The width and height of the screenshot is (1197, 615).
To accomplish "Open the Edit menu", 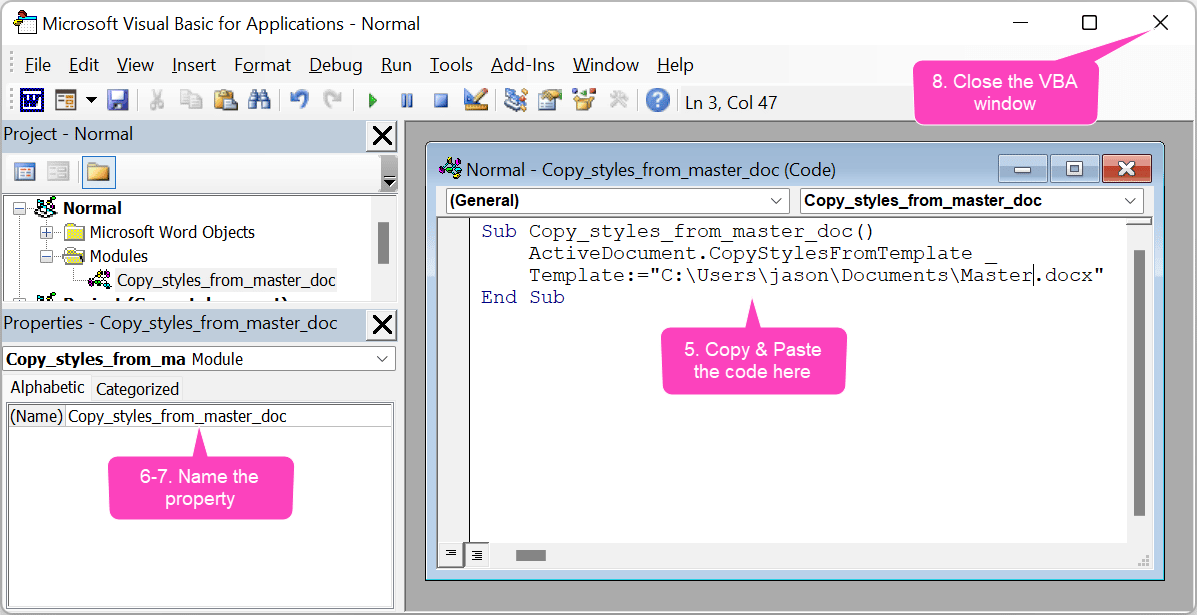I will point(84,65).
